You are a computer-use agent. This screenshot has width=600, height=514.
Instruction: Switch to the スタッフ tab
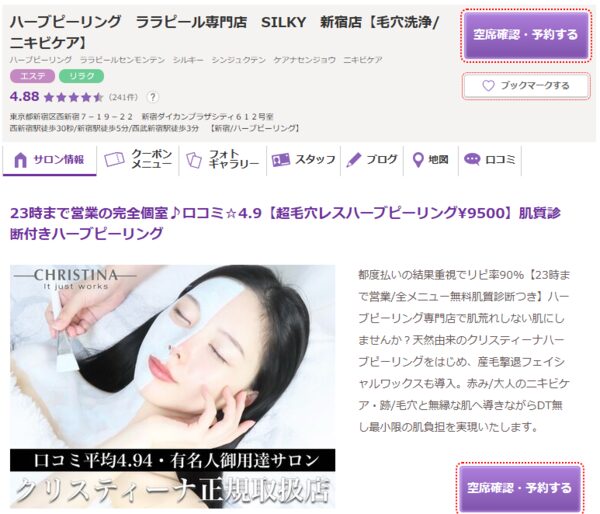(303, 160)
